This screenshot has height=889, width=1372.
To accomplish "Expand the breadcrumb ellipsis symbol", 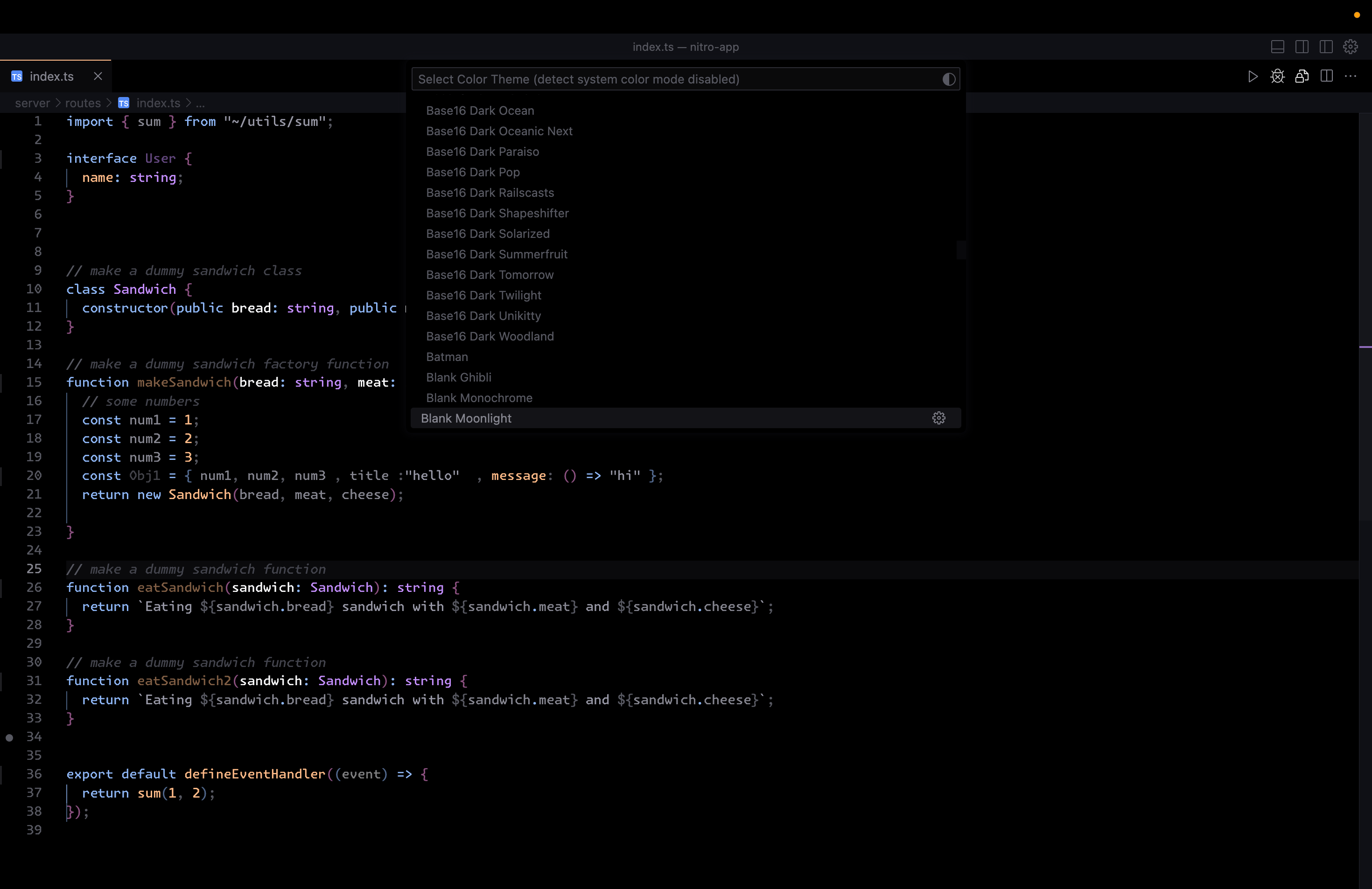I will point(200,103).
